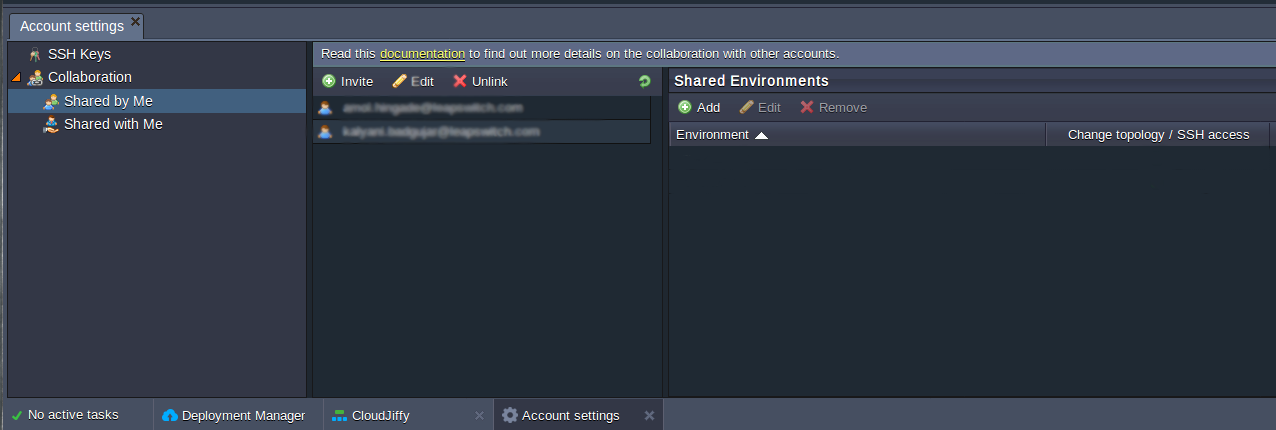Open the documentation link
1276x430 pixels.
tap(422, 54)
